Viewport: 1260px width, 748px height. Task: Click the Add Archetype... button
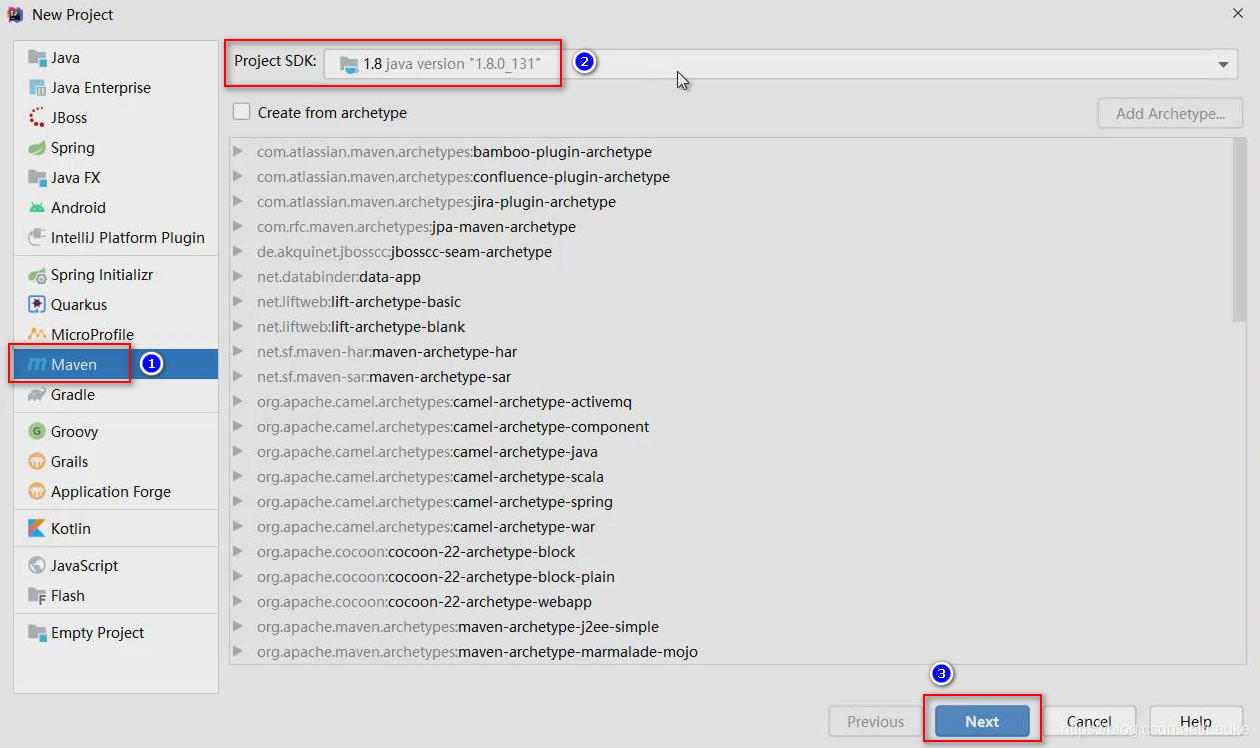tap(1170, 113)
